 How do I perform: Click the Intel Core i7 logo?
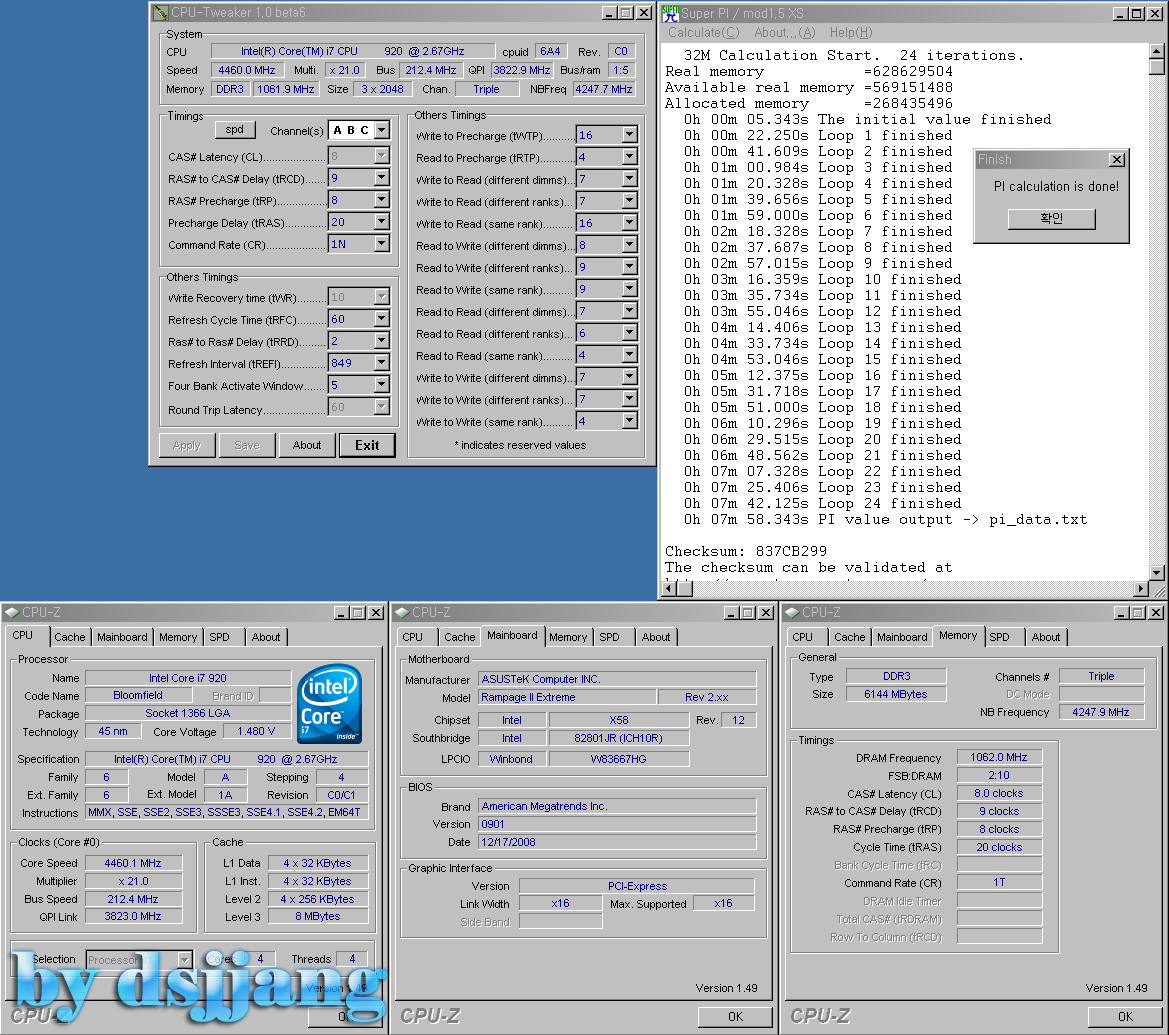(x=330, y=704)
